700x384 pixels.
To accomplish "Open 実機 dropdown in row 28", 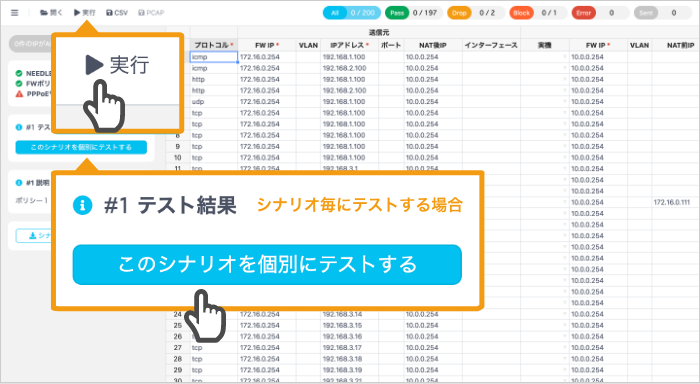I will (565, 359).
